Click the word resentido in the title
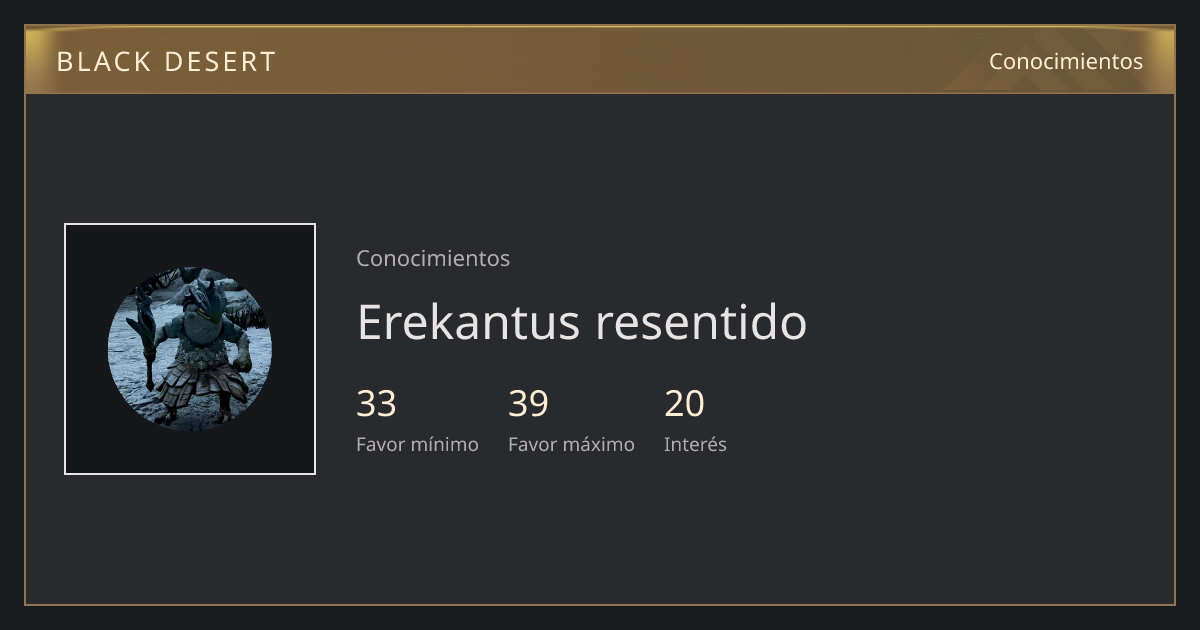Image resolution: width=1200 pixels, height=630 pixels. [x=701, y=322]
